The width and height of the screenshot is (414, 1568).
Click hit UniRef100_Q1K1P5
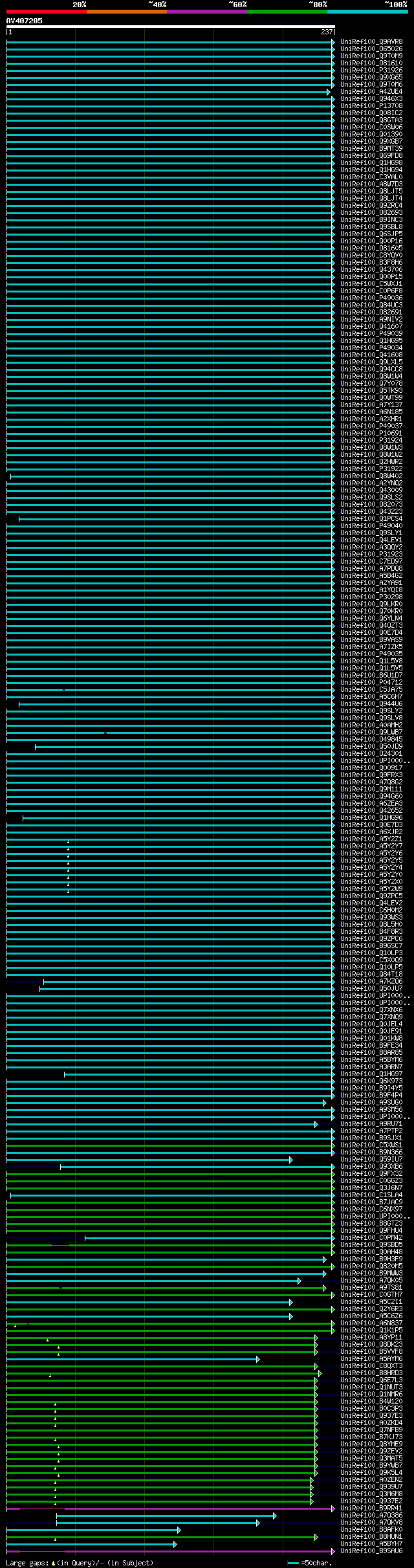[371, 1330]
